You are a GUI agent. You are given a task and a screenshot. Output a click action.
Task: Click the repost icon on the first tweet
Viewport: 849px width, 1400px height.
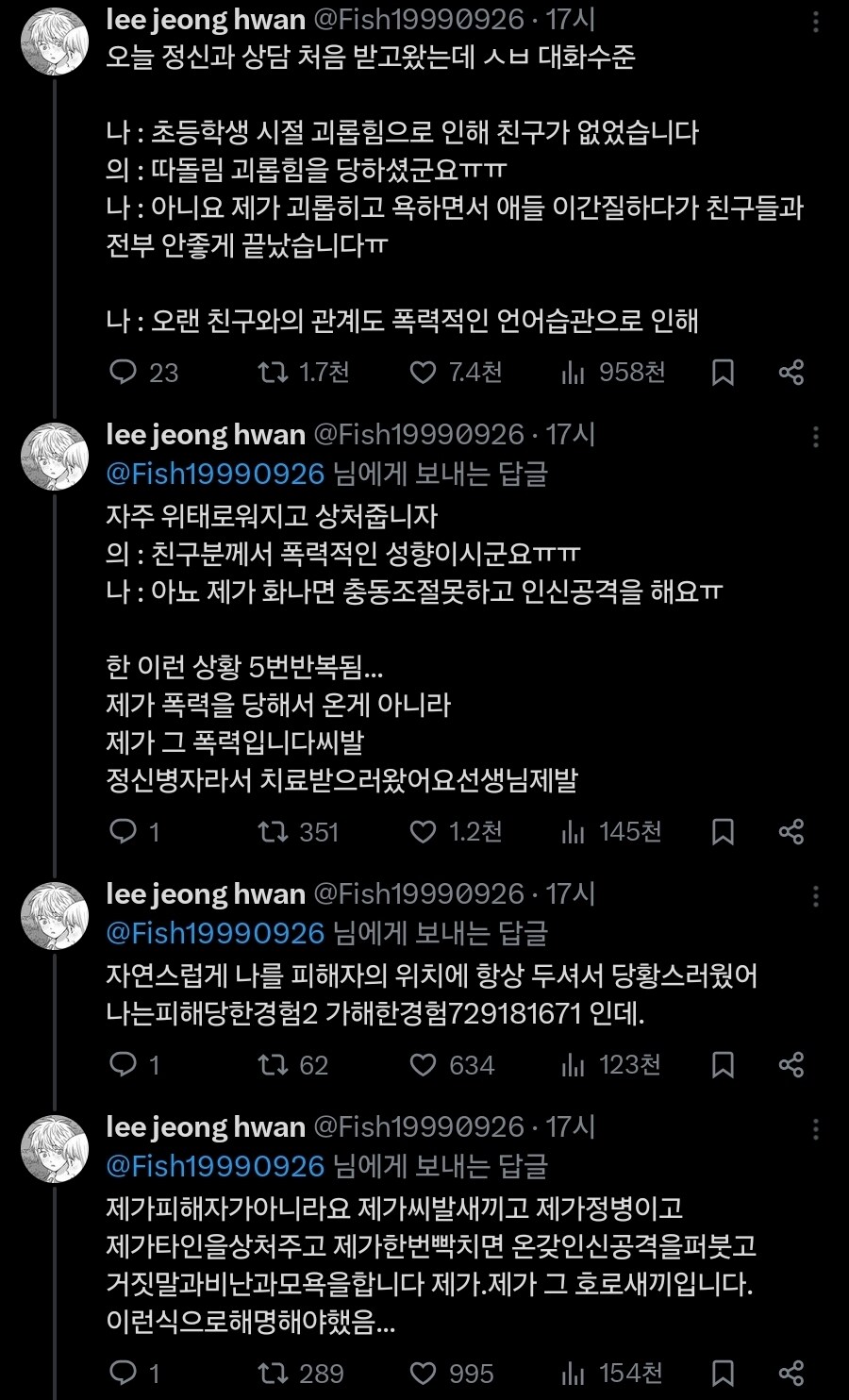click(x=274, y=372)
